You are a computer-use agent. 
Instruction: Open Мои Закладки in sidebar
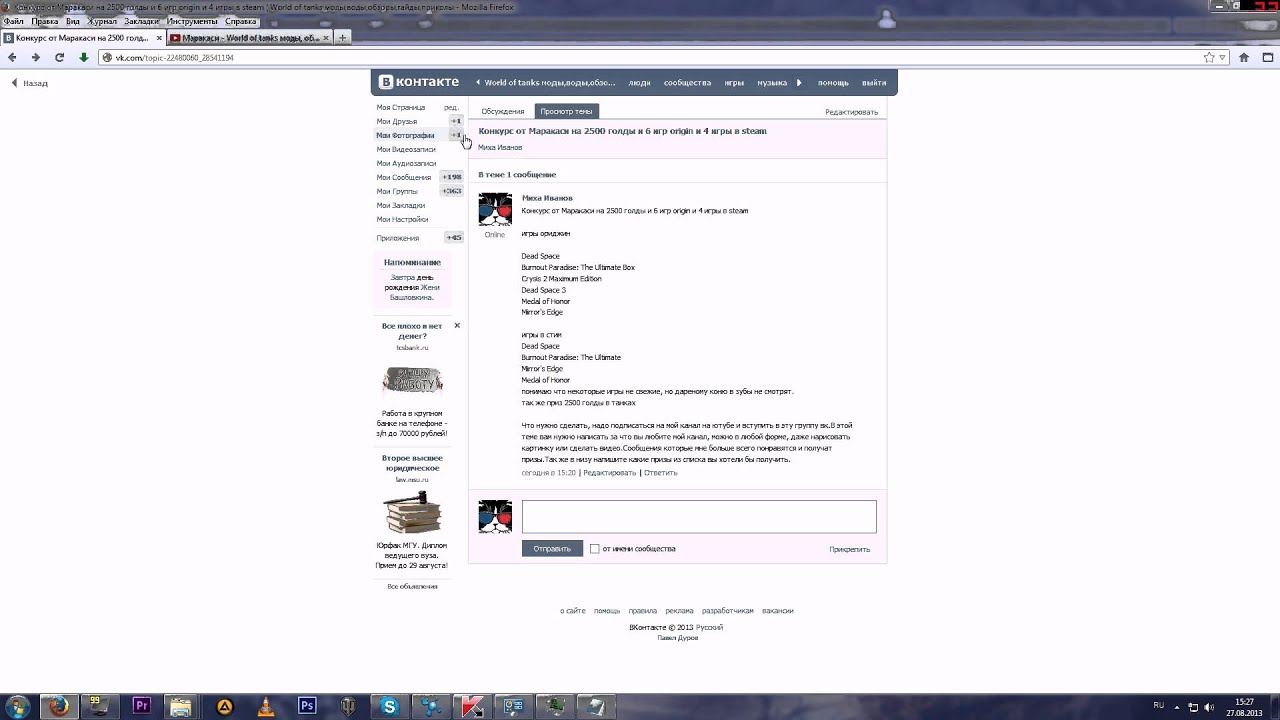[x=401, y=205]
